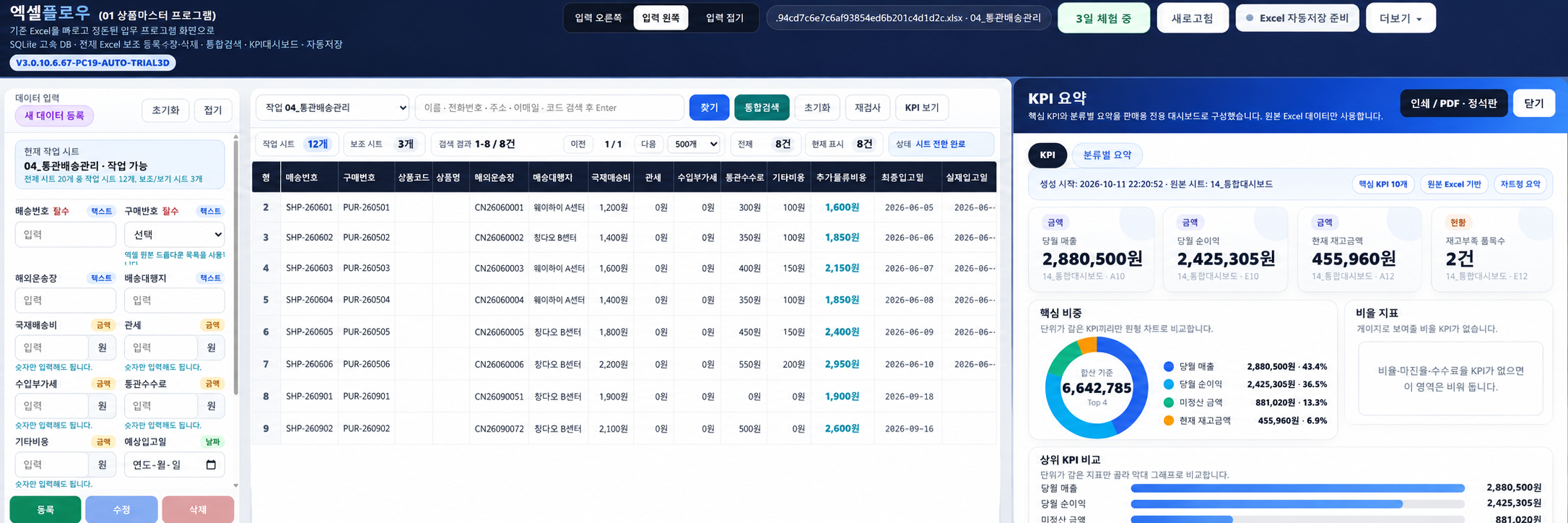Click the 3일 체험 중 trial button
Image resolution: width=1568 pixels, height=523 pixels.
click(x=1103, y=18)
